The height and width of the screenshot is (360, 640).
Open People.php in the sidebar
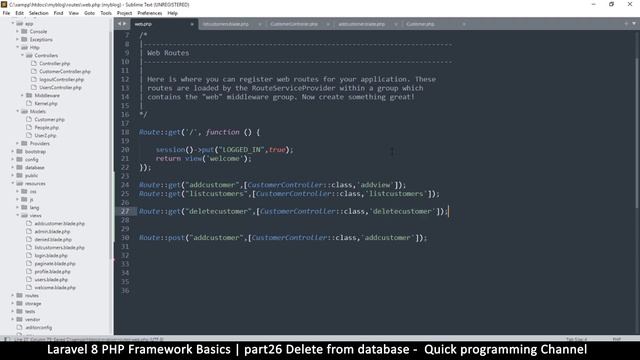click(47, 127)
